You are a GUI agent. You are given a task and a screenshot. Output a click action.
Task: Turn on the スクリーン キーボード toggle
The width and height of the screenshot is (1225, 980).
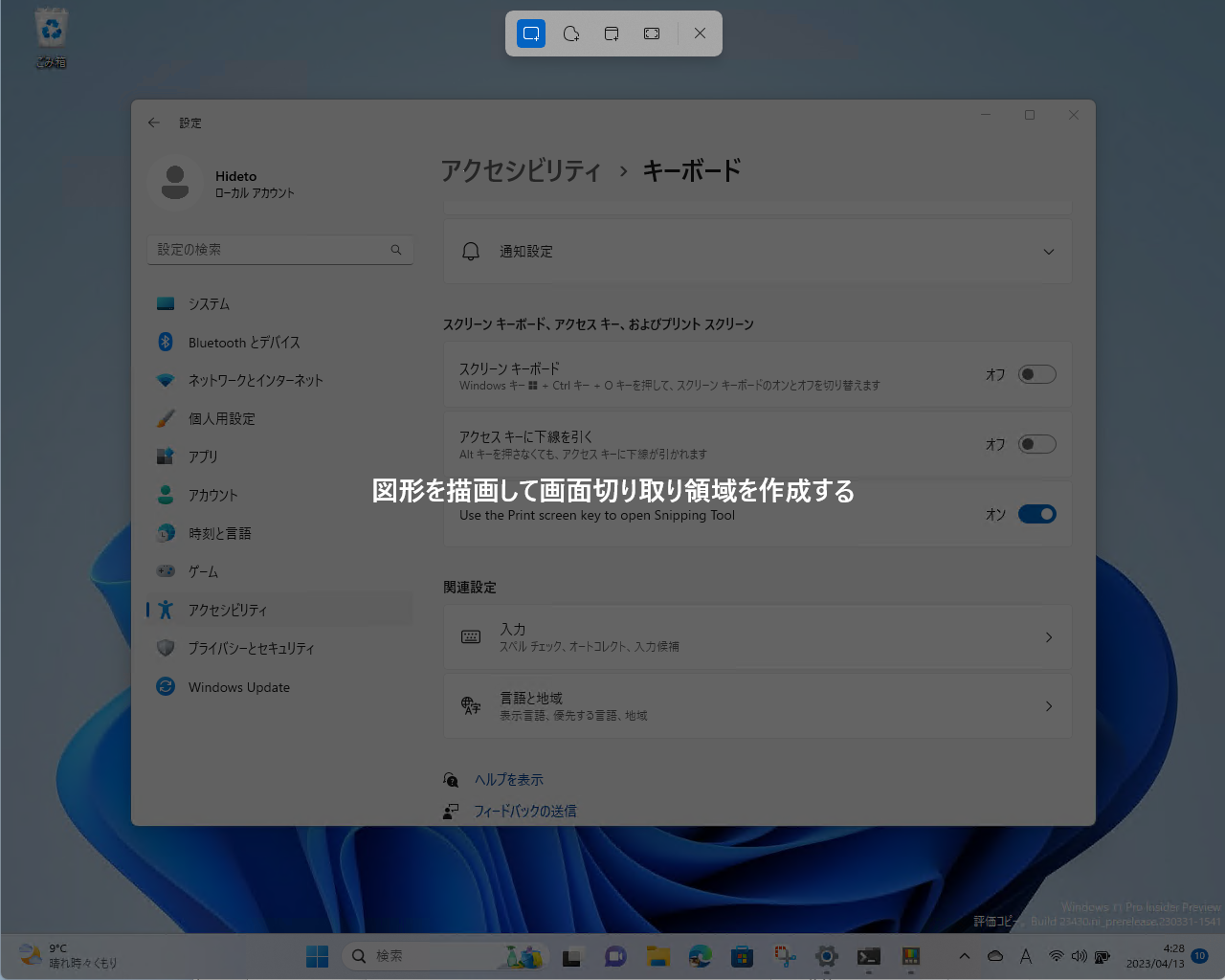point(1036,374)
